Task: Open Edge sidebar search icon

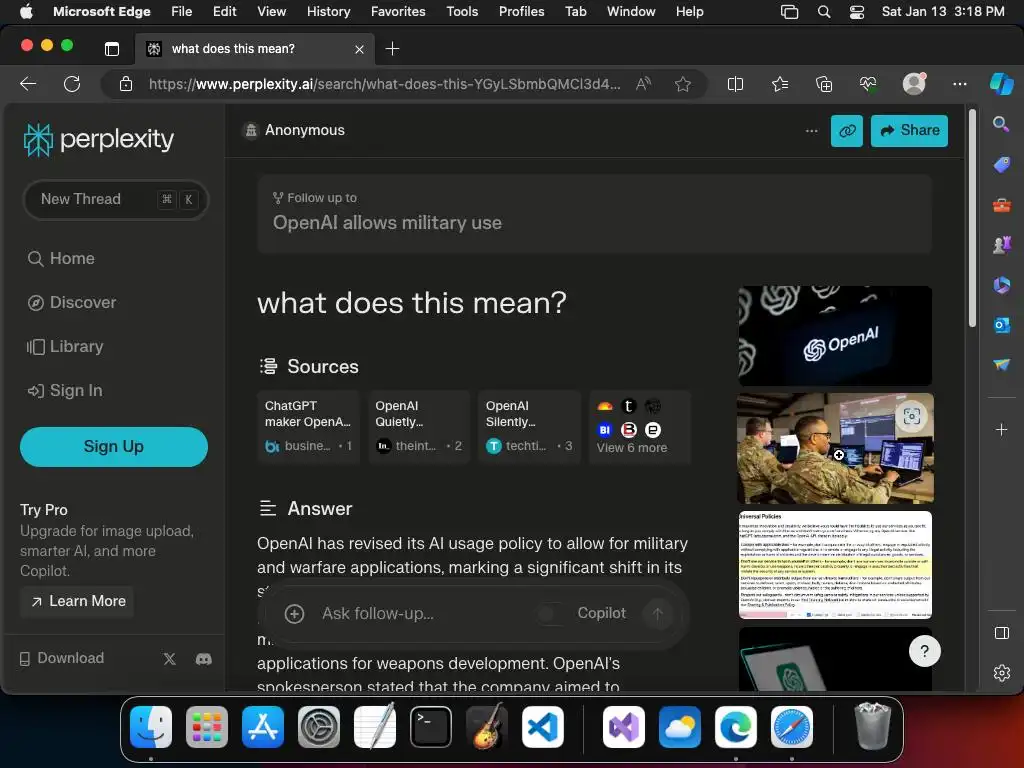Action: (1001, 124)
